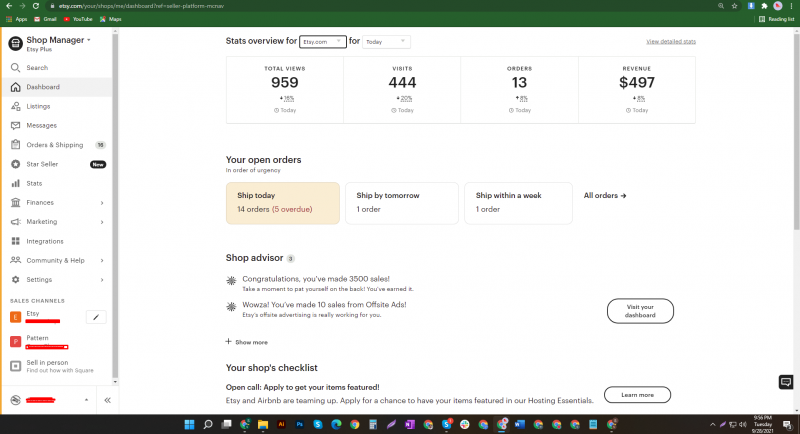Viewport: 800px width, 434px height.
Task: Open Adobe Illustrator from the taskbar
Action: [x=281, y=424]
